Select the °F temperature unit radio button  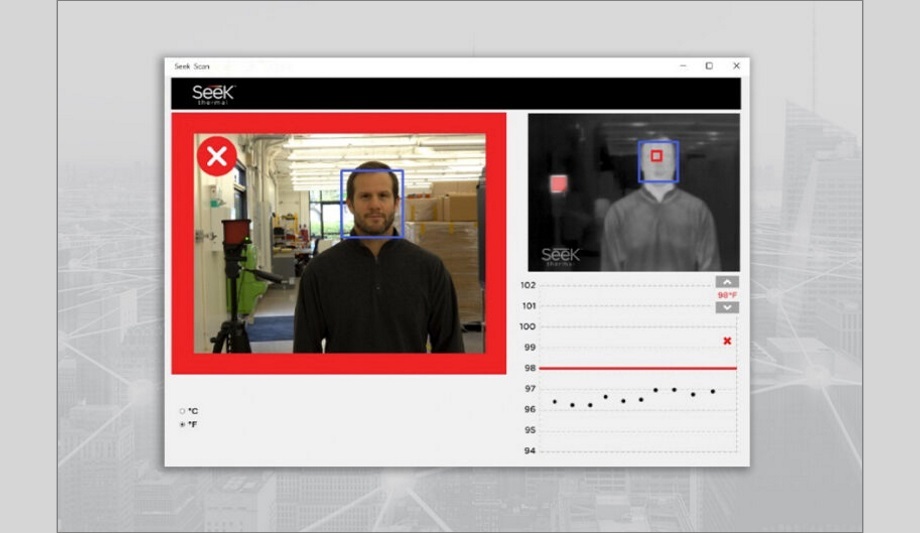(182, 424)
